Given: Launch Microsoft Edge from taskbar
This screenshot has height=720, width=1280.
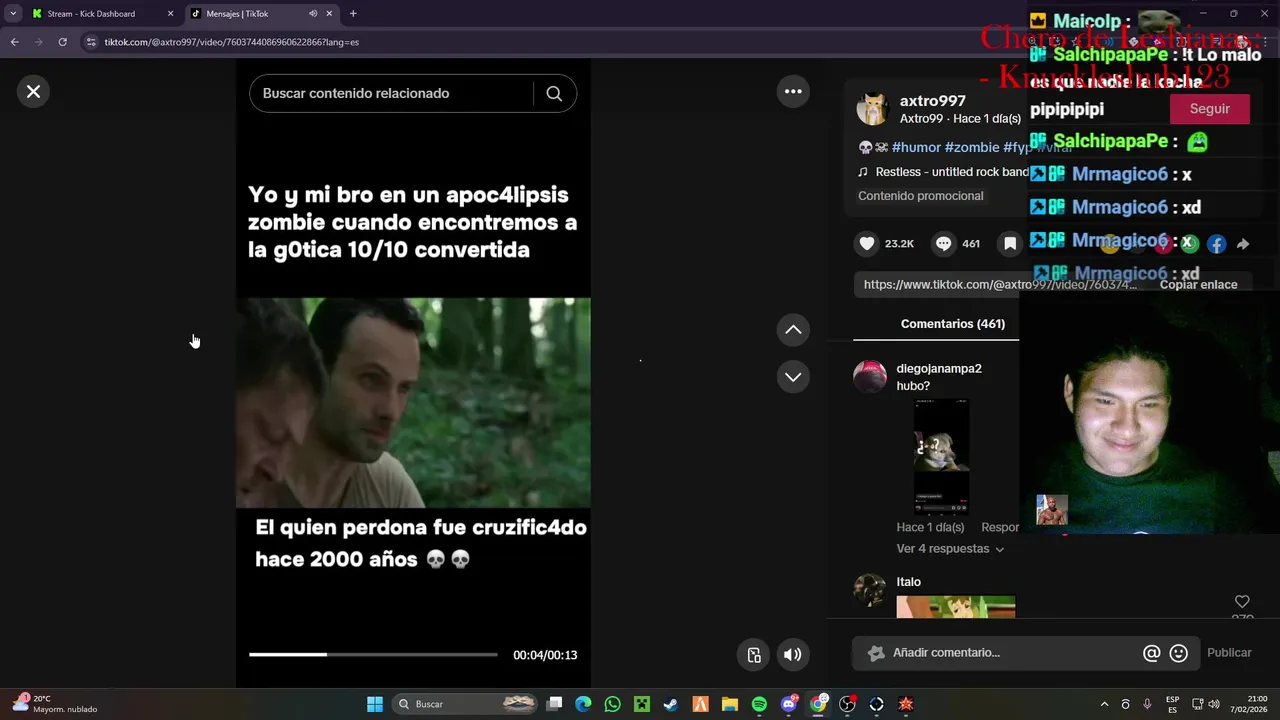Looking at the screenshot, I should tap(583, 704).
